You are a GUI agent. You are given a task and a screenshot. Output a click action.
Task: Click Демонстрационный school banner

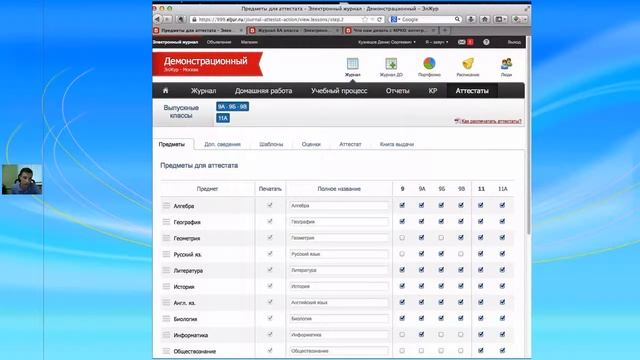[x=207, y=64]
